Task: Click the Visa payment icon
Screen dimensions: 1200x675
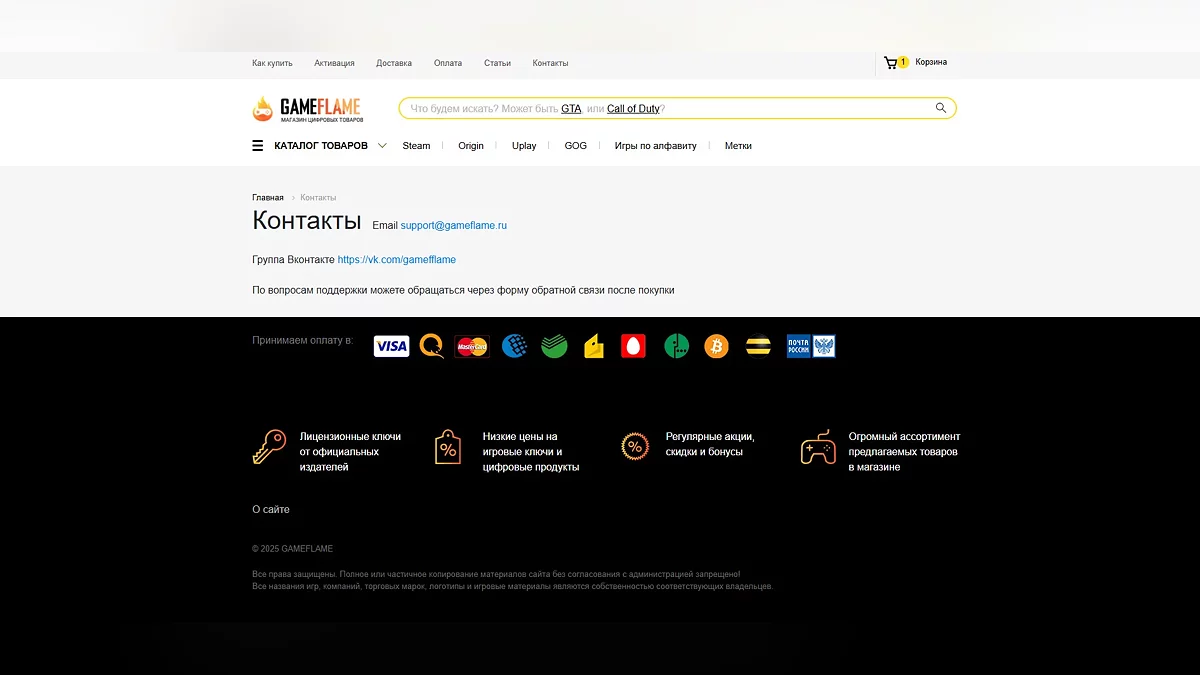Action: click(391, 346)
